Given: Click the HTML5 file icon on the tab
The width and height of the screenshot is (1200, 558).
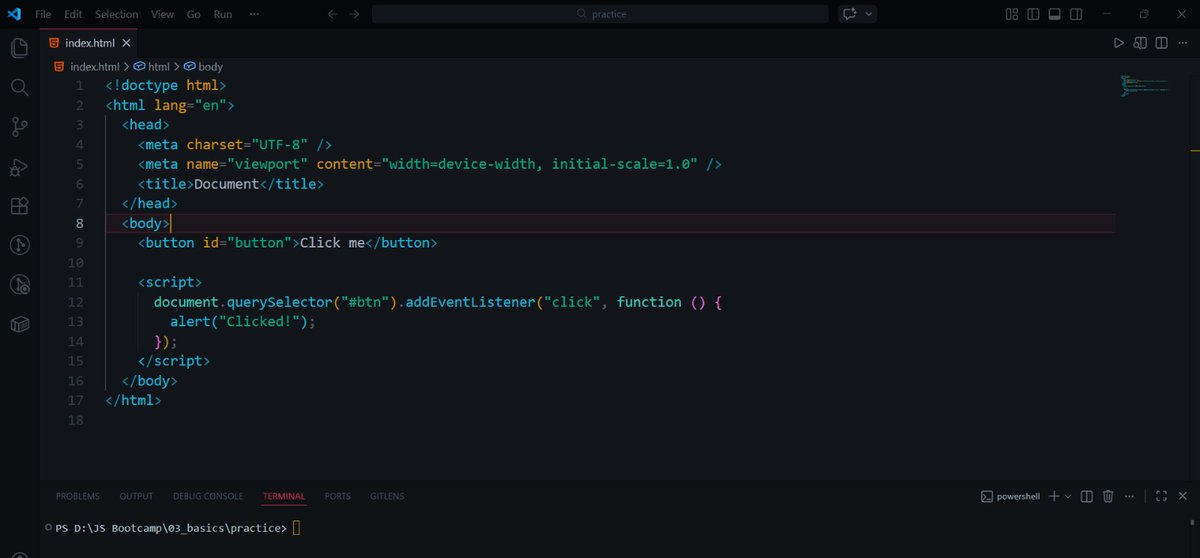Looking at the screenshot, I should pos(53,43).
